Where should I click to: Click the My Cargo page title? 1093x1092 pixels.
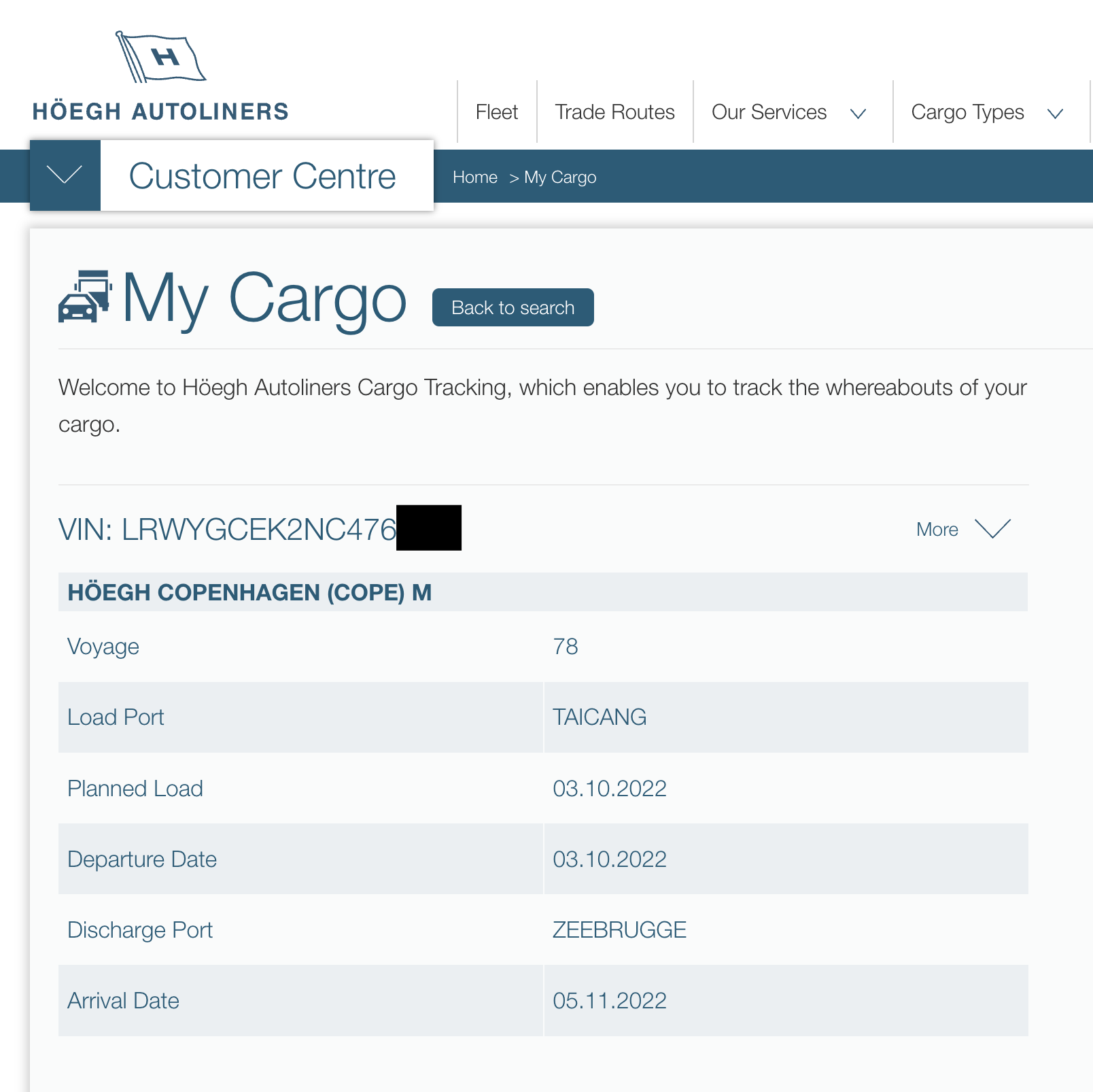coord(264,299)
